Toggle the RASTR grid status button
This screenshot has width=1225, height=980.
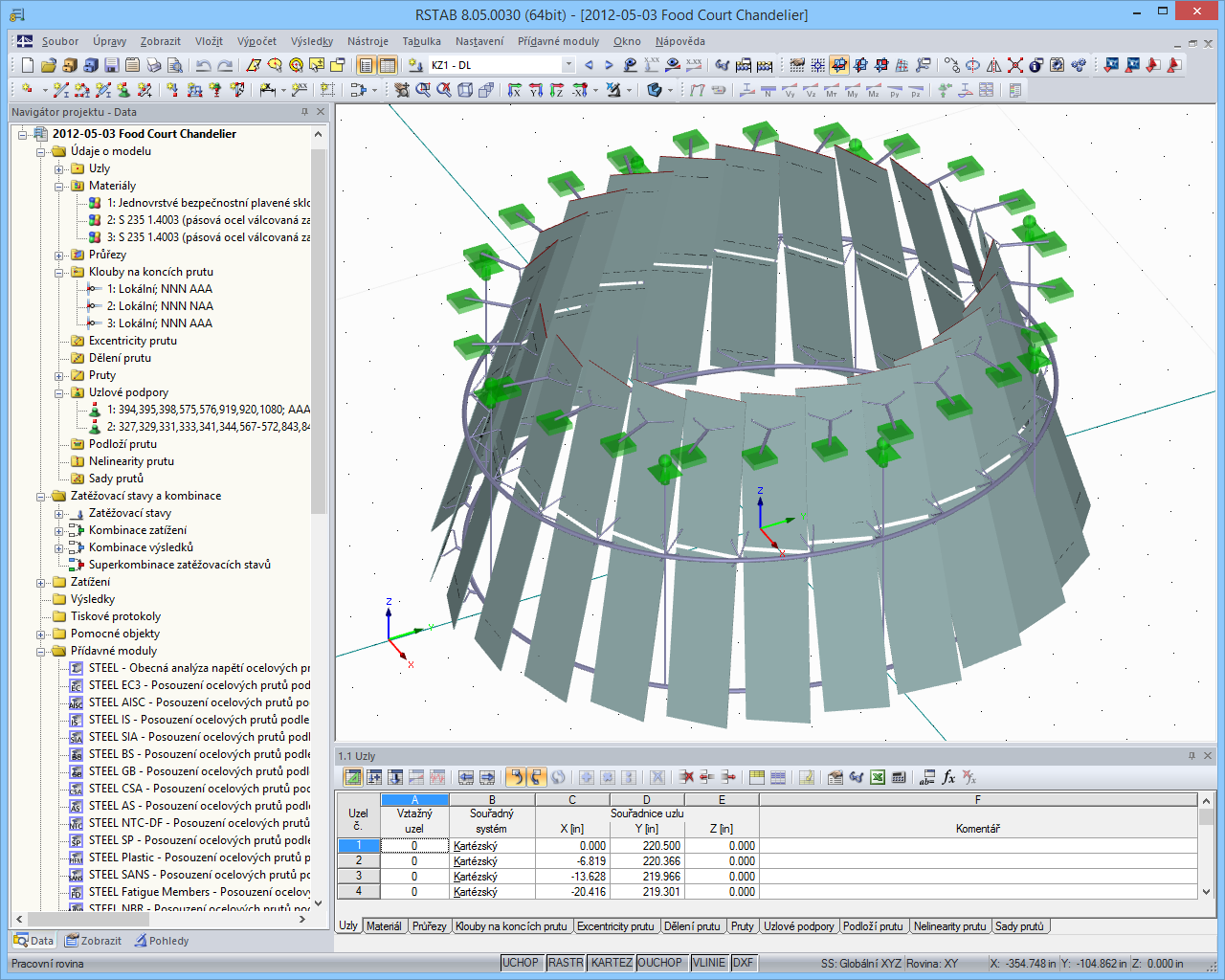[x=566, y=963]
